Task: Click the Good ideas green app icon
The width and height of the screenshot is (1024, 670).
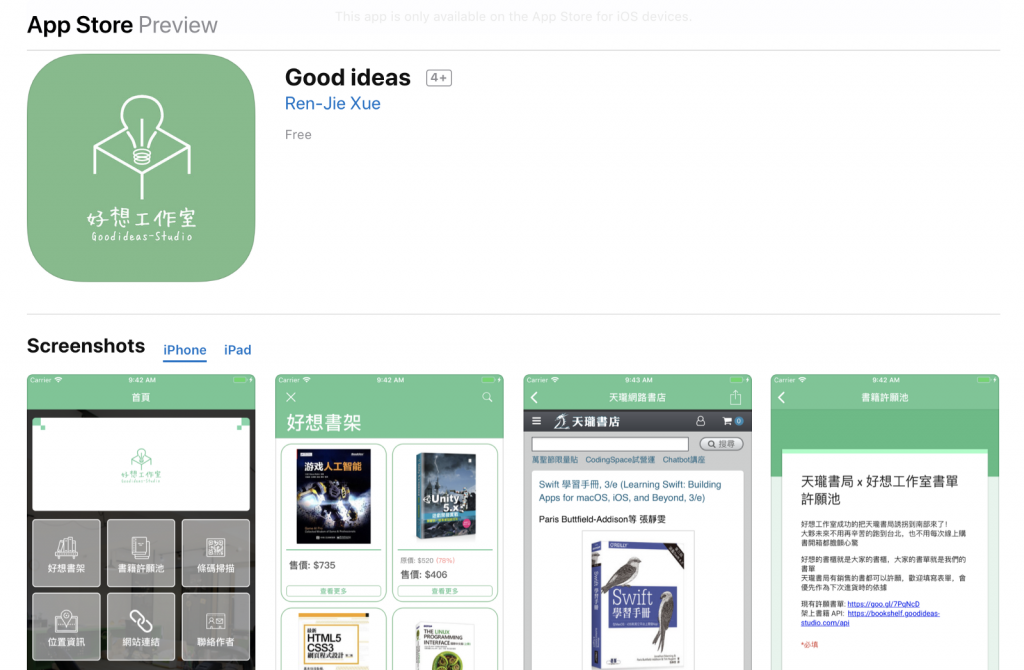Action: point(141,168)
